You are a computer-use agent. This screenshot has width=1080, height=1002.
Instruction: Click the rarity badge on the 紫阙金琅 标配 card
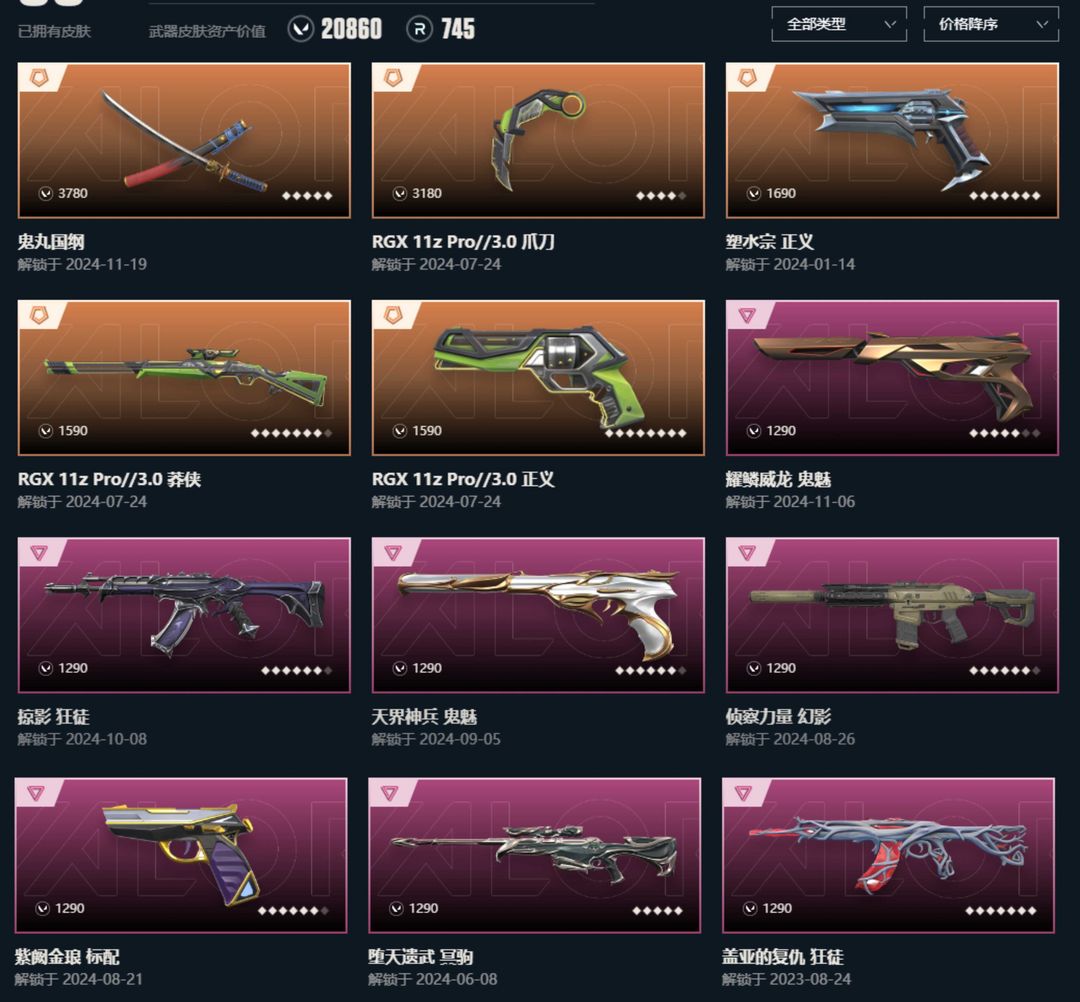[36, 793]
